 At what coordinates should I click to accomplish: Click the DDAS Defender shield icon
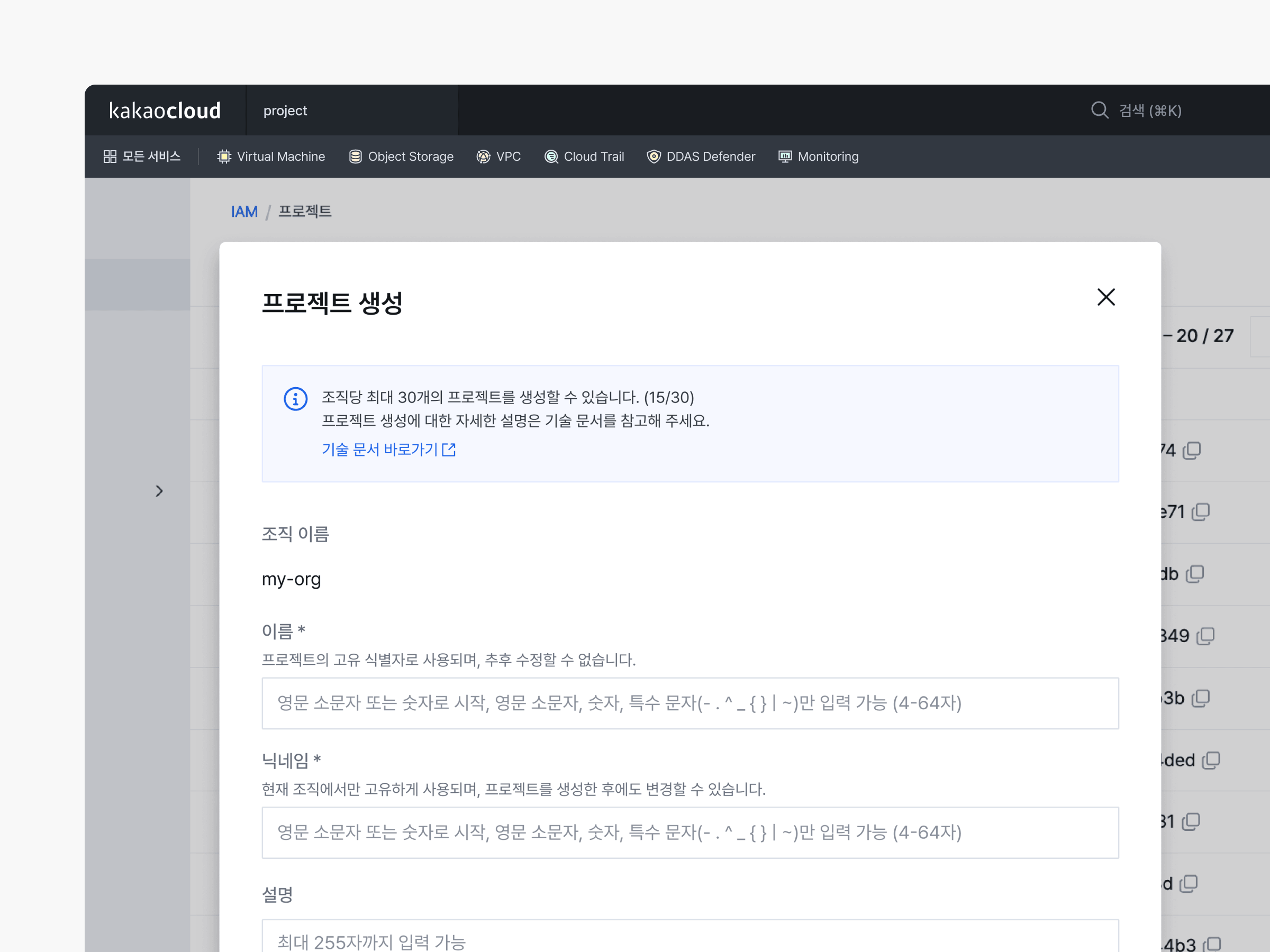pos(654,156)
